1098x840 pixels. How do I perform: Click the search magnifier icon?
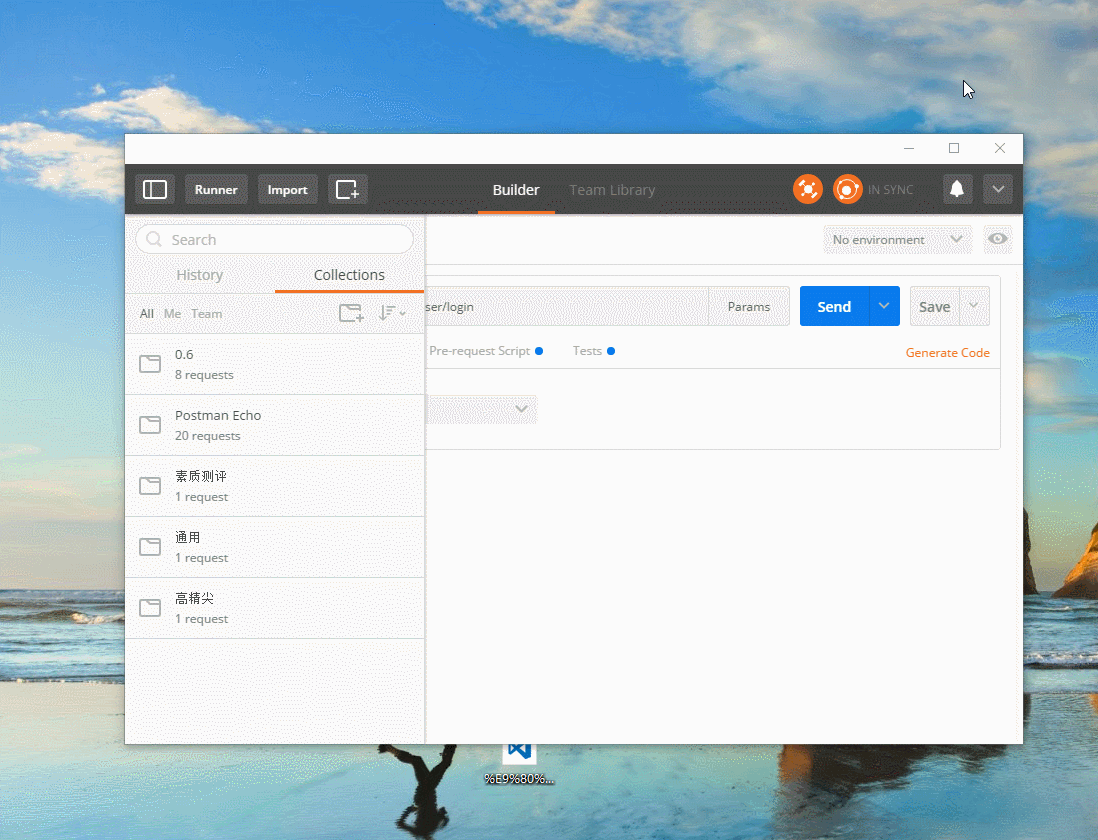tap(154, 239)
